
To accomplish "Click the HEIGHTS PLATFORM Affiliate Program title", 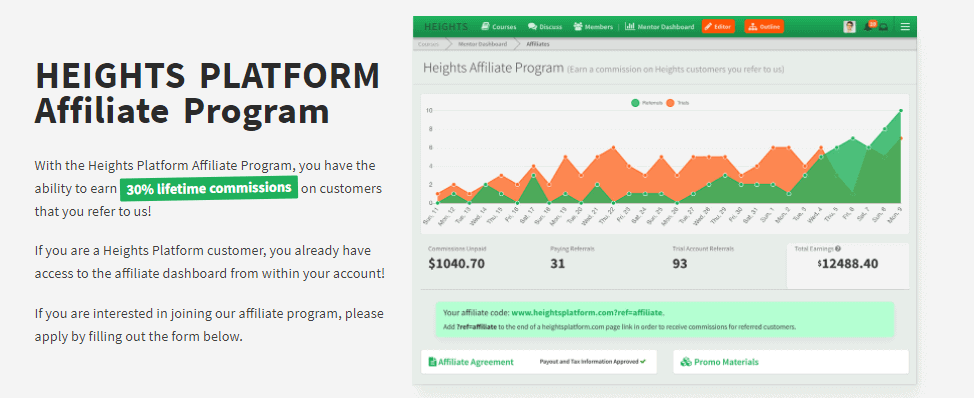I will 207,93.
